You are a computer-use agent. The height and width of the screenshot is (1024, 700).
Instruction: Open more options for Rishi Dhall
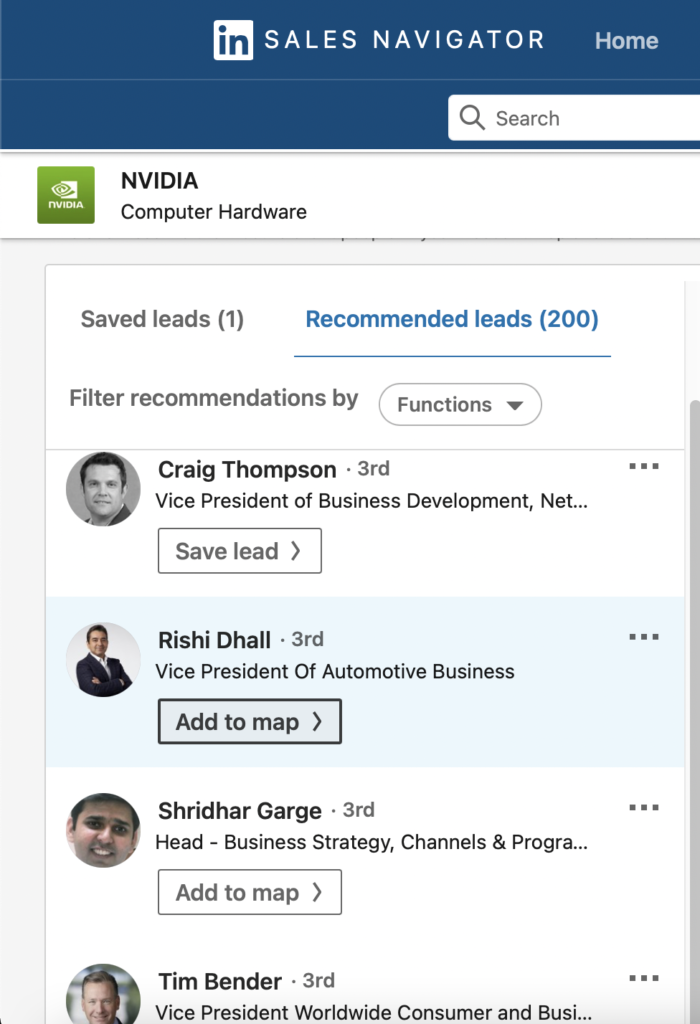(643, 637)
